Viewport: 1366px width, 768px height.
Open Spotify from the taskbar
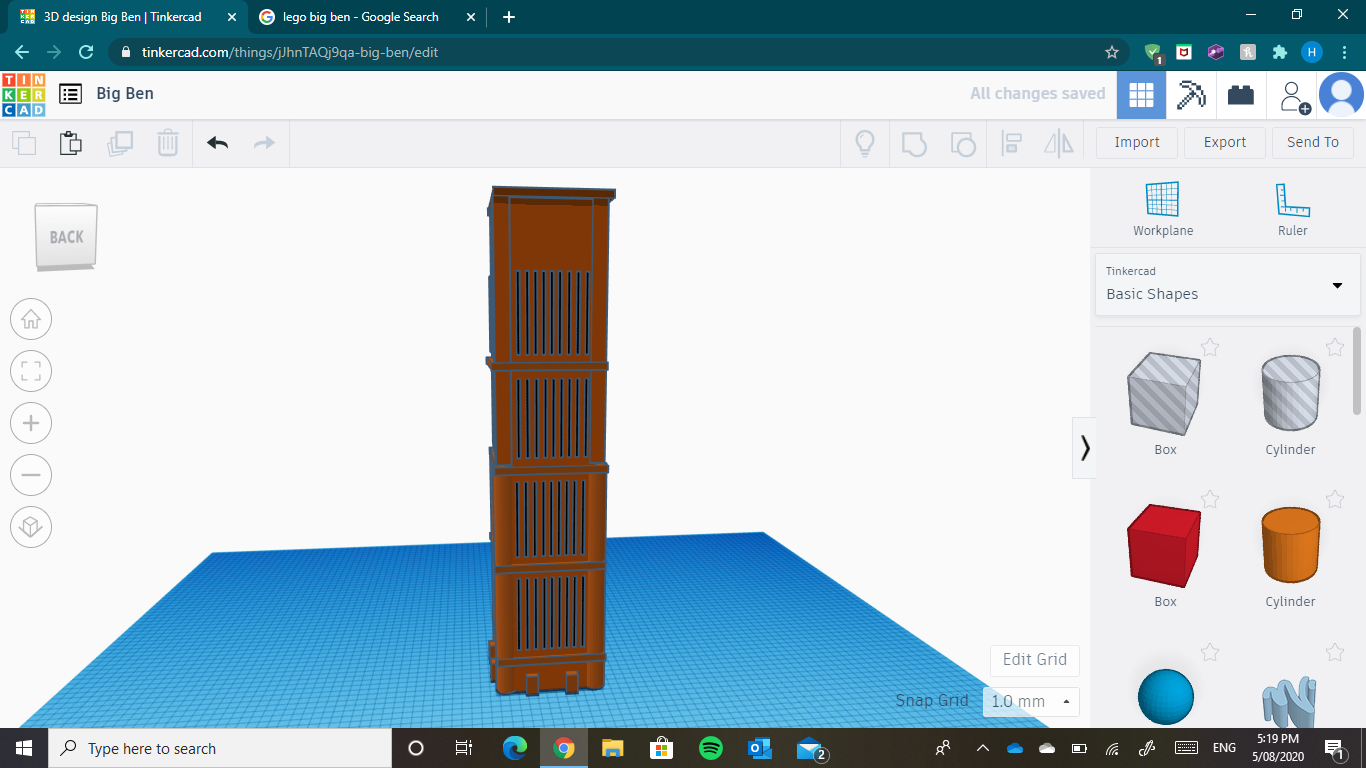711,748
